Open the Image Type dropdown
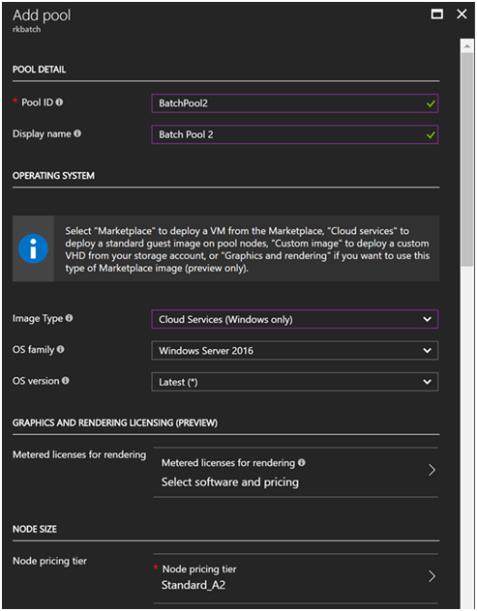Viewport: 477px width, 611px height. point(295,319)
